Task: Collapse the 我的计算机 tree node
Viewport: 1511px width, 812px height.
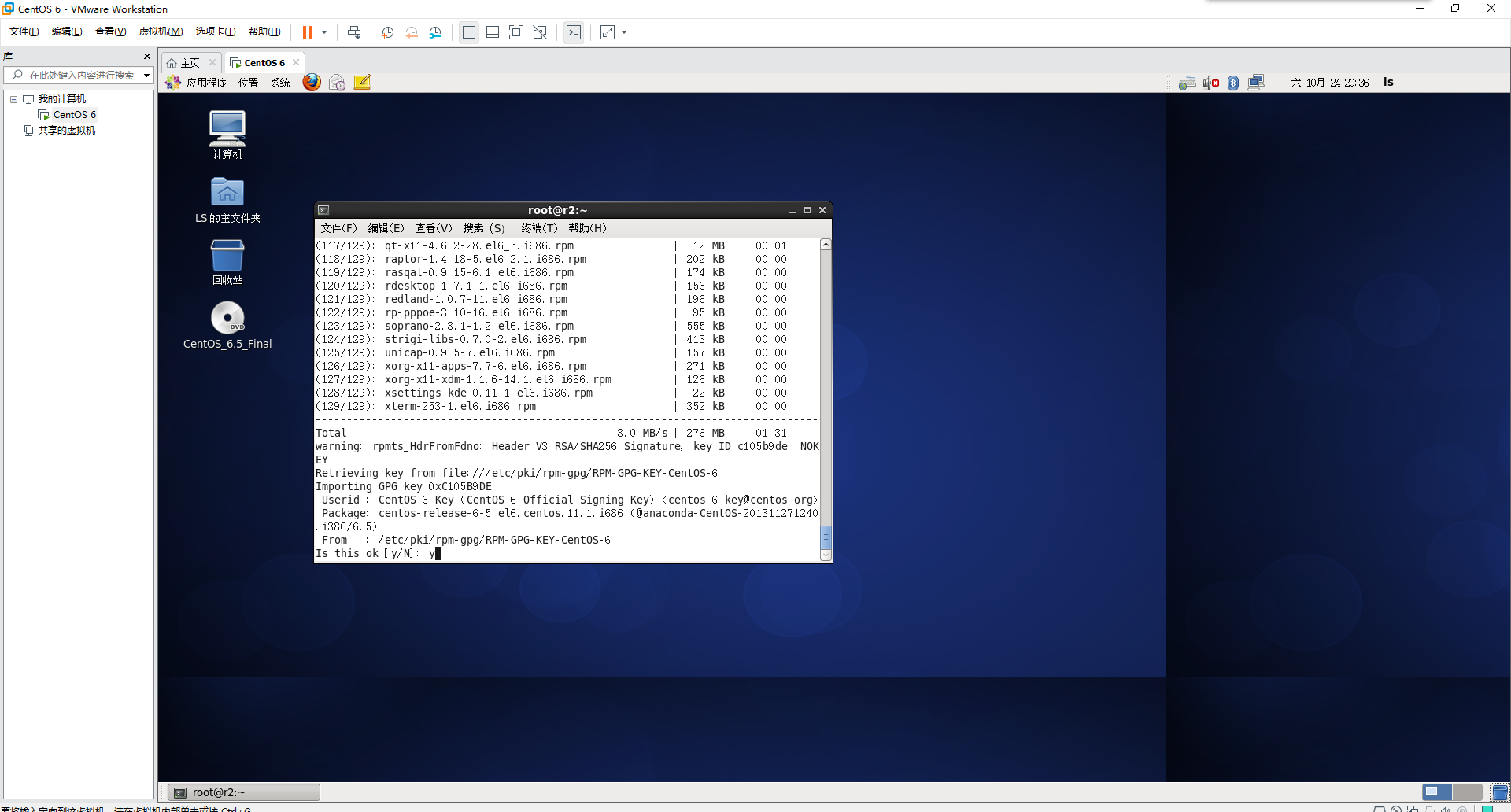Action: 13,98
